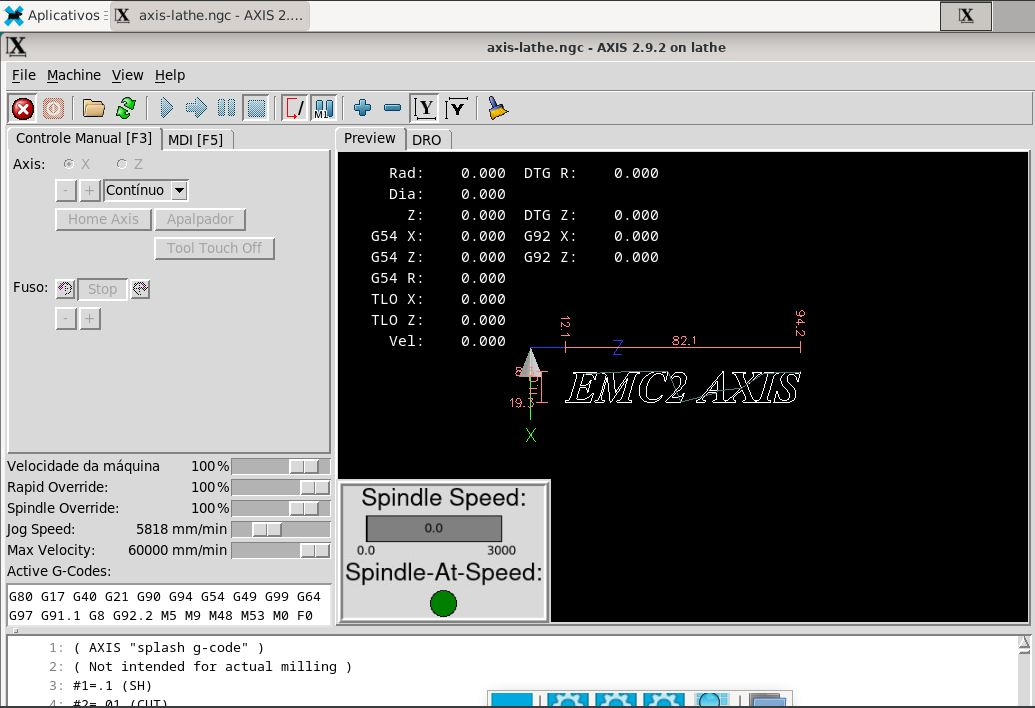This screenshot has height=708, width=1035.
Task: Adjust the Max Velocity slider
Action: coord(281,550)
